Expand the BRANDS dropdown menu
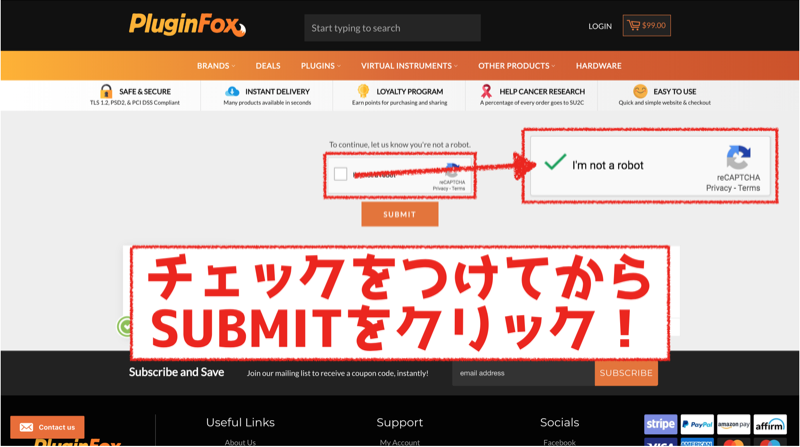 (x=216, y=66)
